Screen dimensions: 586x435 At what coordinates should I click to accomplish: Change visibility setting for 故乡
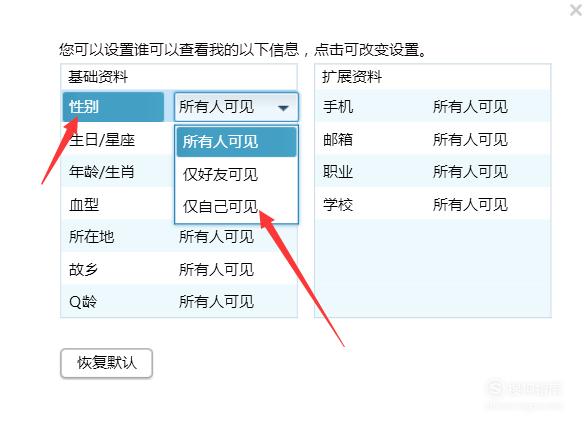point(216,269)
